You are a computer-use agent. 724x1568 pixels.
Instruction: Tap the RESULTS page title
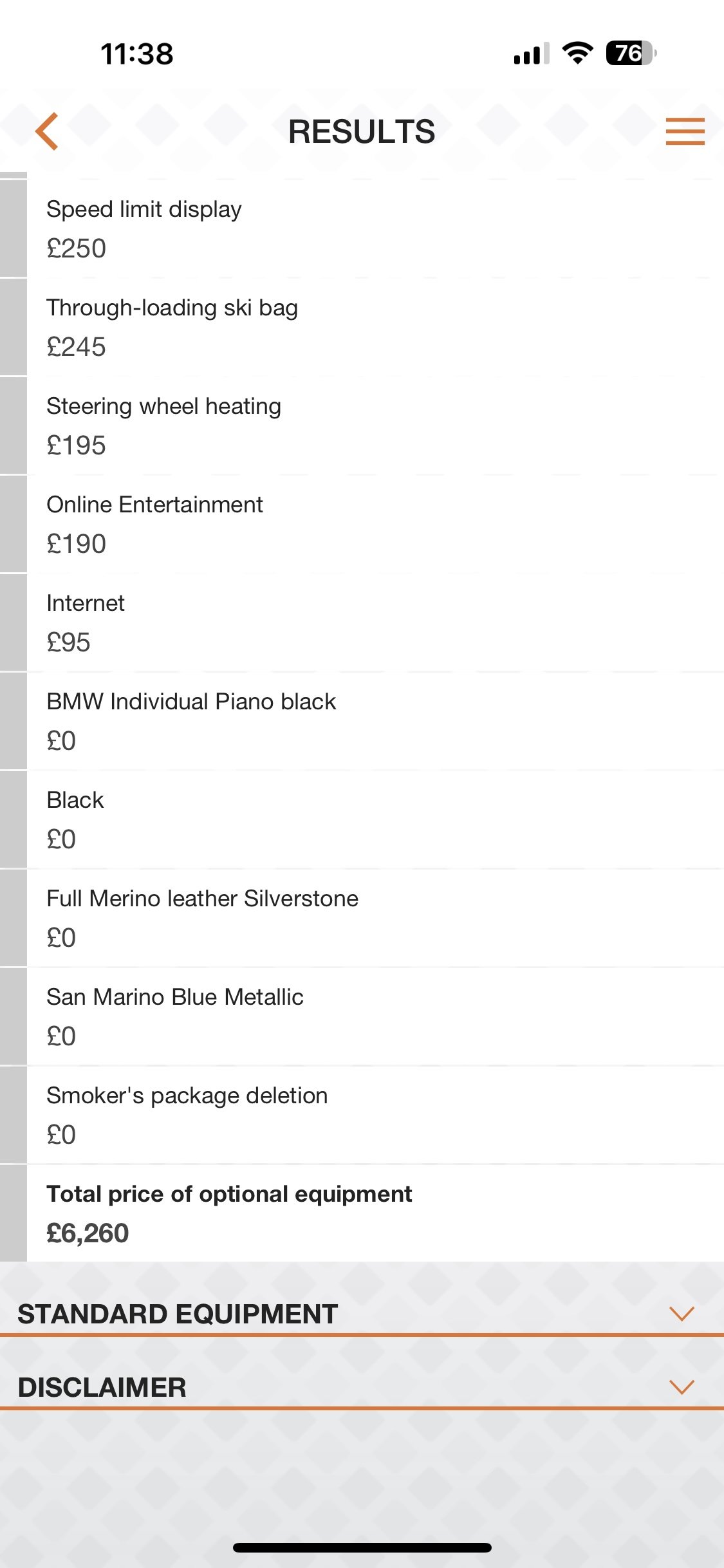[x=362, y=131]
